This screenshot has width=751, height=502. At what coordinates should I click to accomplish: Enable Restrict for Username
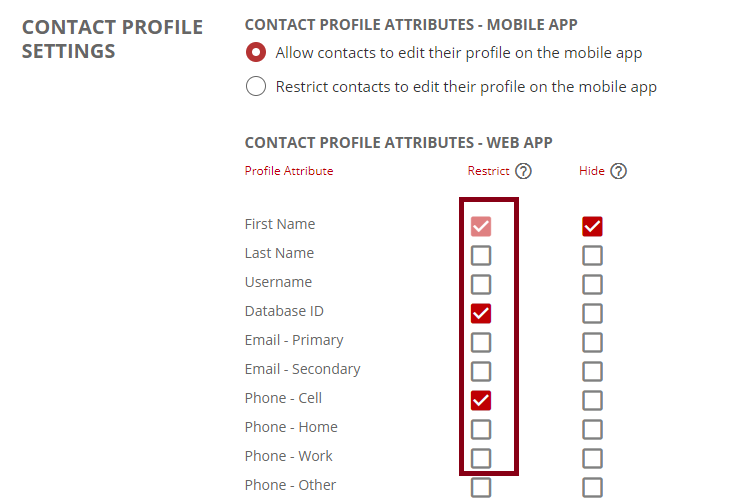click(481, 284)
